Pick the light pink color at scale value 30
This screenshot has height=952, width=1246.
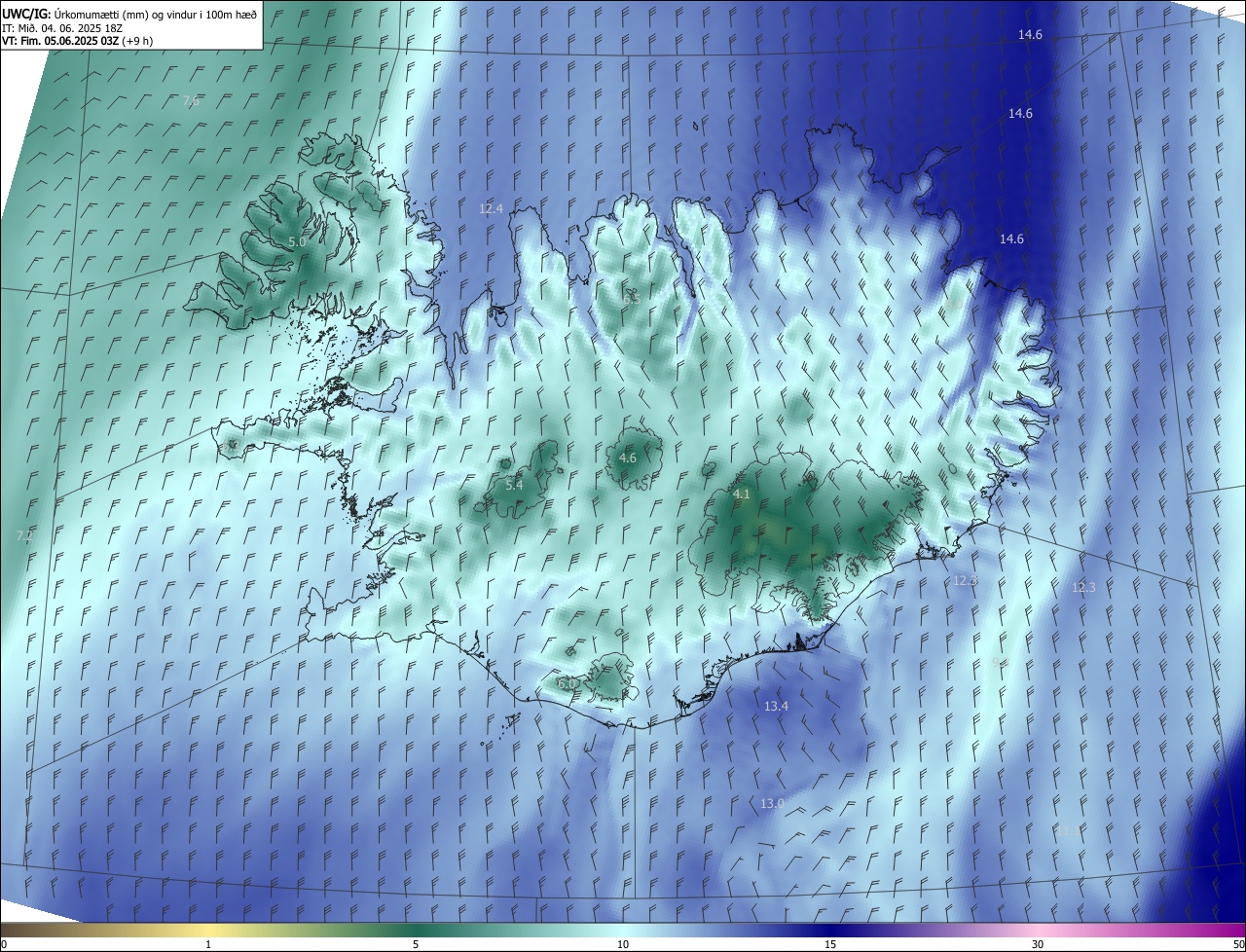tap(1038, 930)
